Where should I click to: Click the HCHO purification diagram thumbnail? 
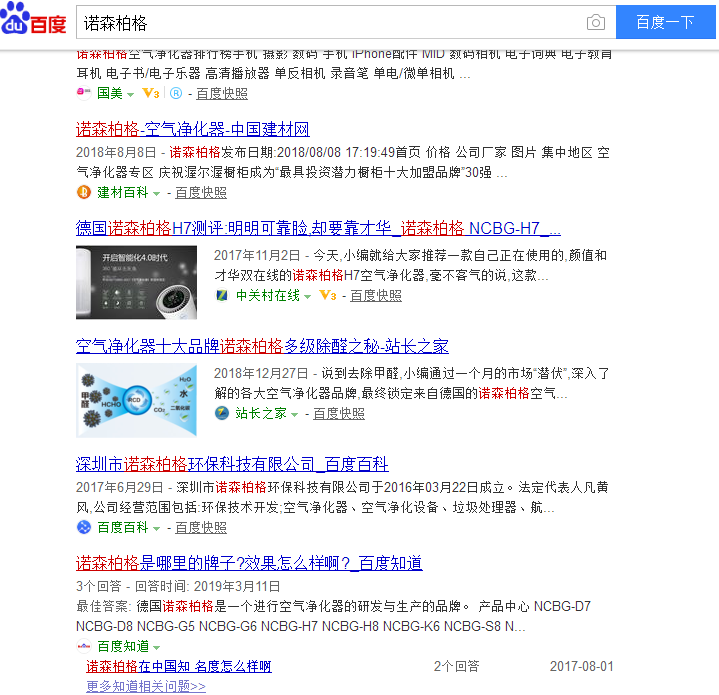(136, 400)
